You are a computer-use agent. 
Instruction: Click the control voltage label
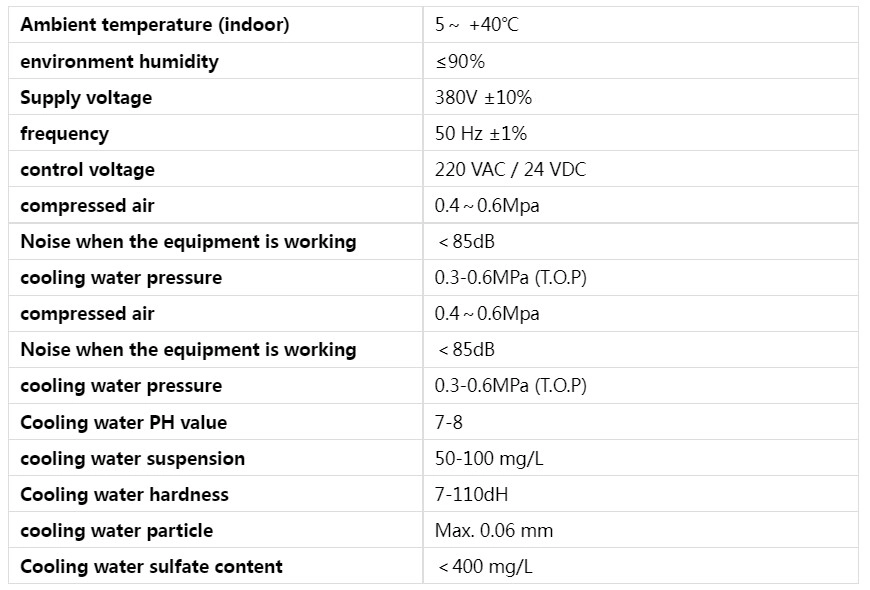(x=88, y=170)
